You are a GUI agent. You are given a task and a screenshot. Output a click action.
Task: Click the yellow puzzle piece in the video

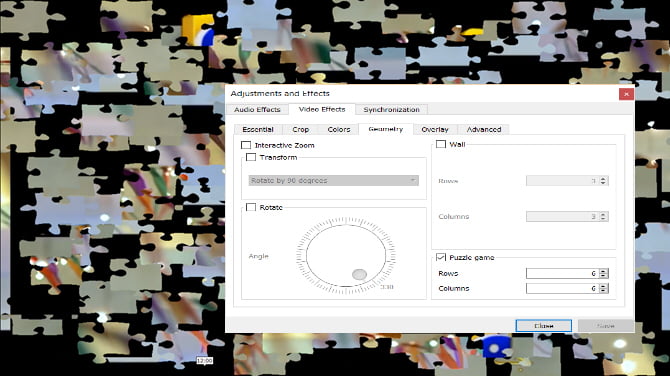[197, 30]
